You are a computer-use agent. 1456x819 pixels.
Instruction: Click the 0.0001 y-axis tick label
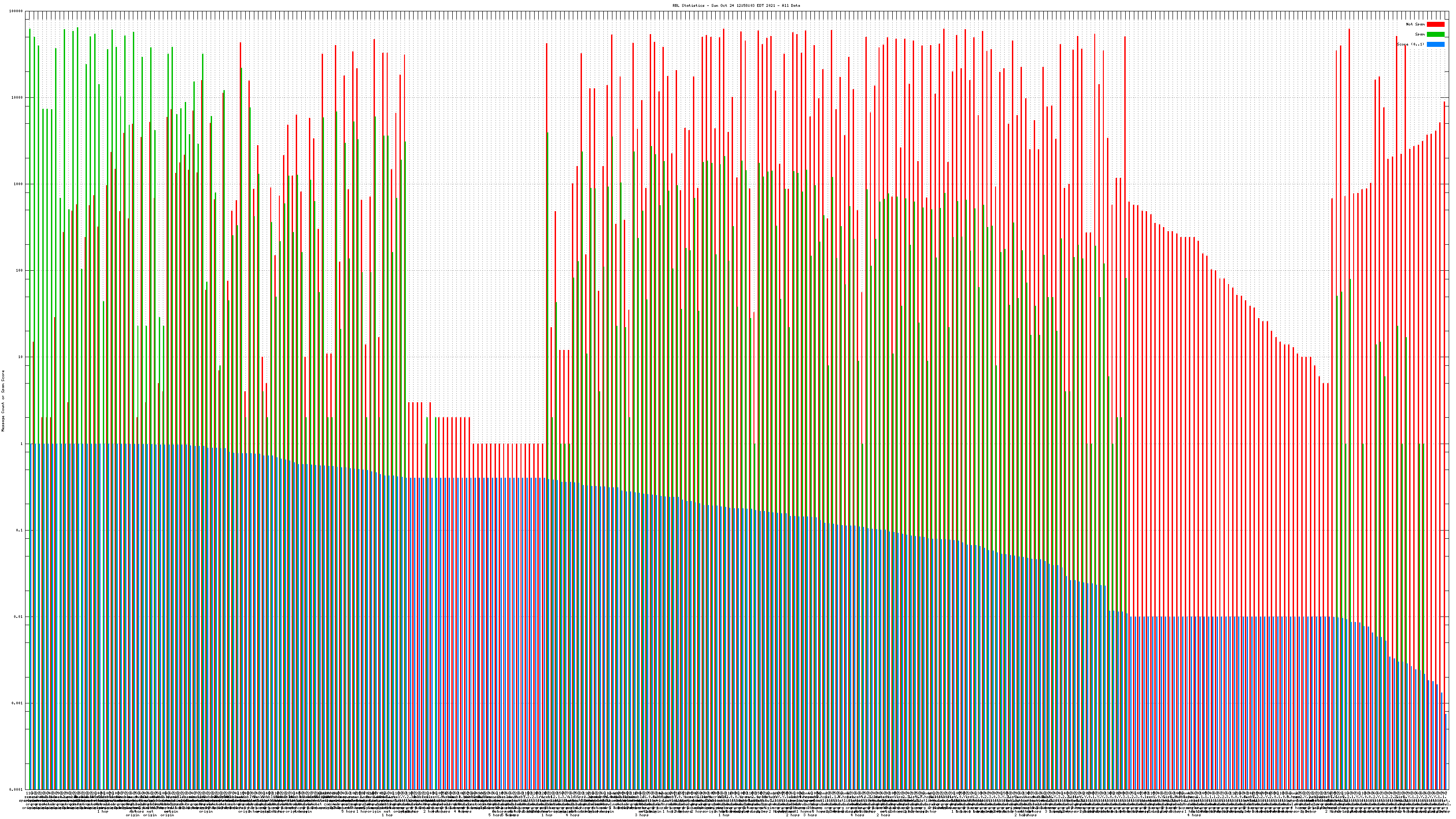pyautogui.click(x=16, y=789)
